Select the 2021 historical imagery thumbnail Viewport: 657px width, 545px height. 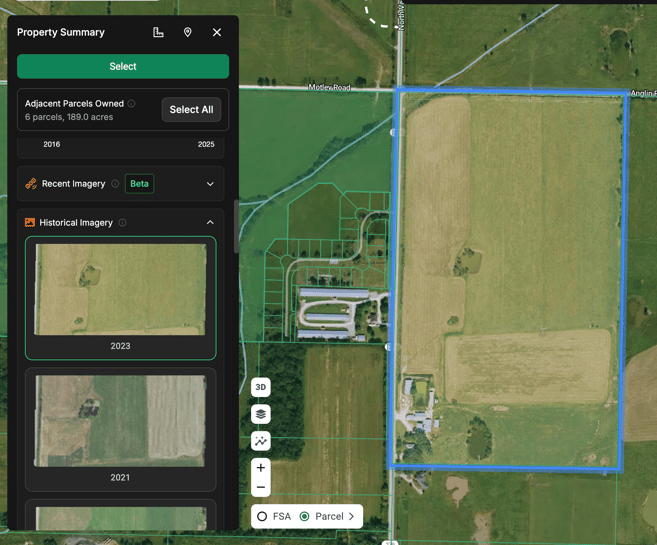click(x=121, y=429)
